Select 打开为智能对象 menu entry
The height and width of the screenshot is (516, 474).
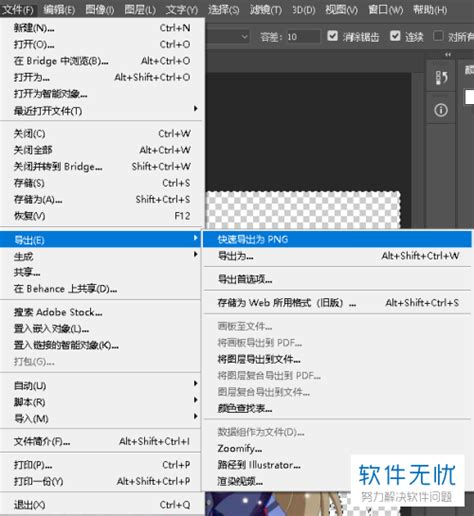click(102, 94)
